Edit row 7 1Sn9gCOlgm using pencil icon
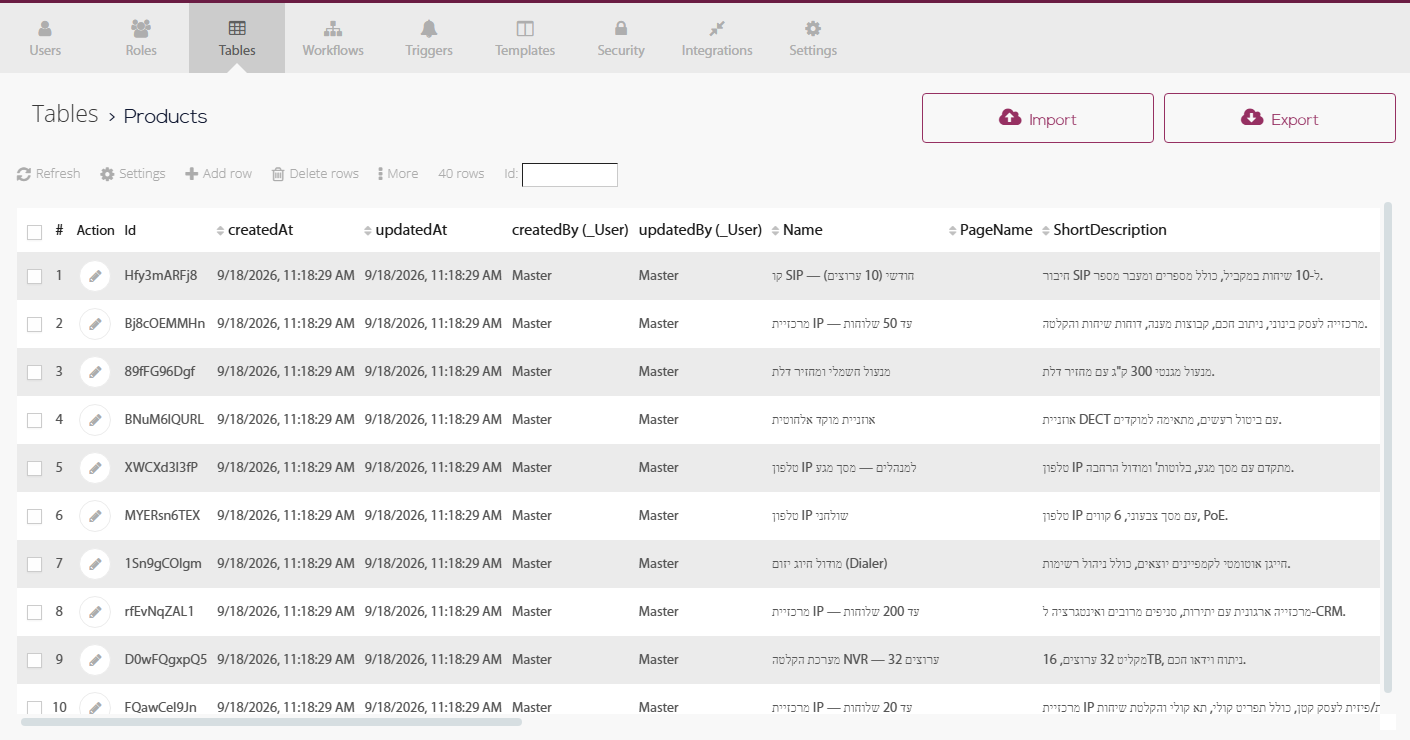Screen dimensions: 1410x740 click(95, 564)
